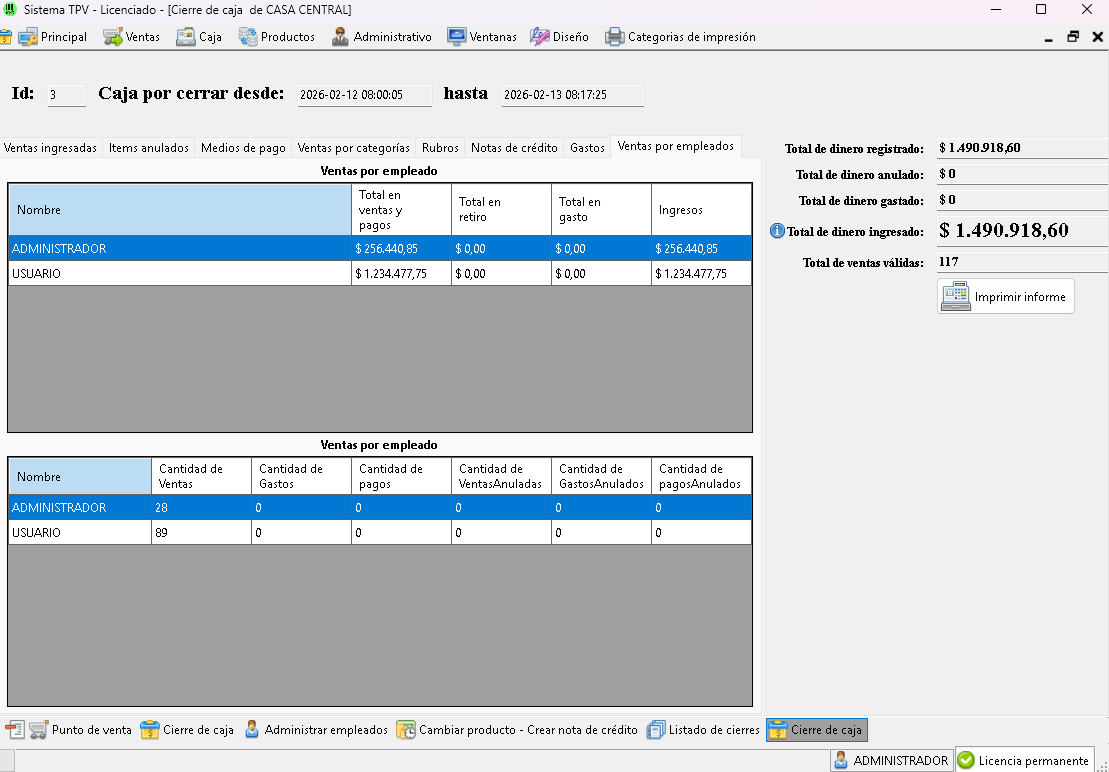The image size is (1109, 772).
Task: Switch to the Medios de pago tab
Action: (x=243, y=148)
